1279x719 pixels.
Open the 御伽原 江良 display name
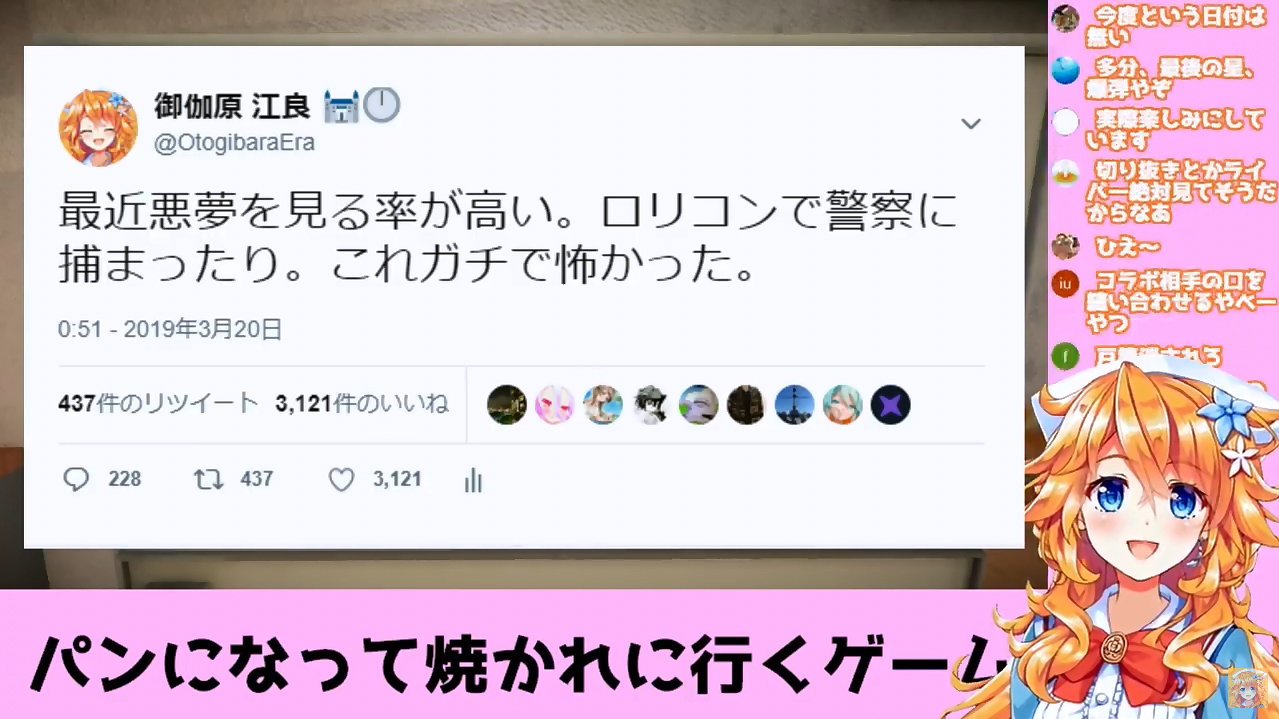pos(232,105)
